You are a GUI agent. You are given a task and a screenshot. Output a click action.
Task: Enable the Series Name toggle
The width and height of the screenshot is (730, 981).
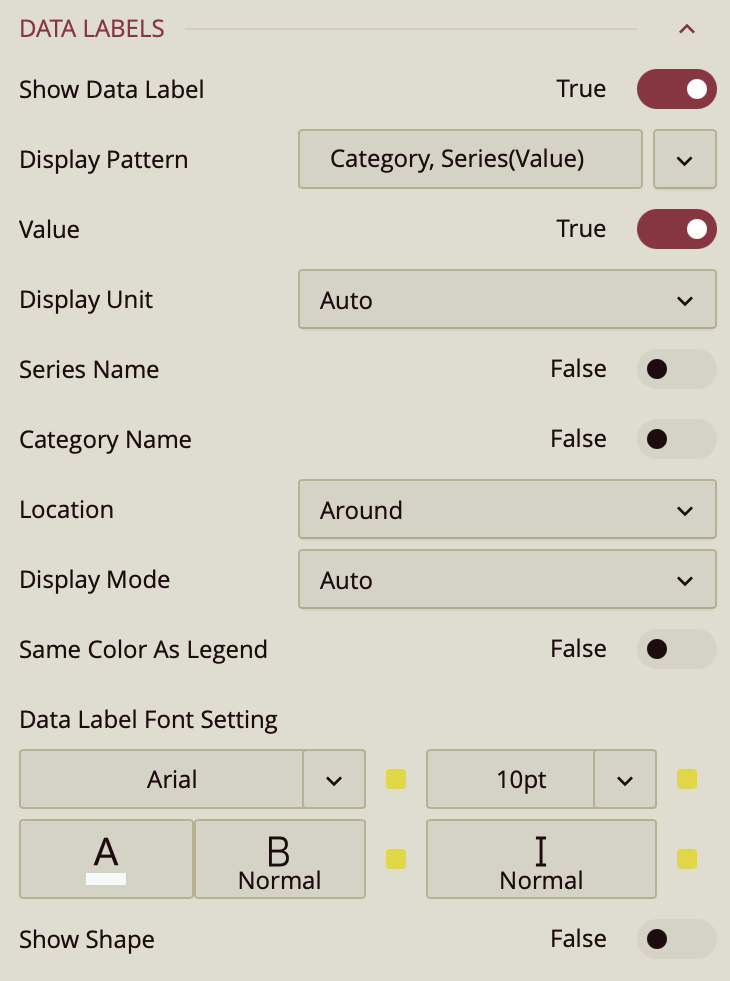(x=676, y=369)
